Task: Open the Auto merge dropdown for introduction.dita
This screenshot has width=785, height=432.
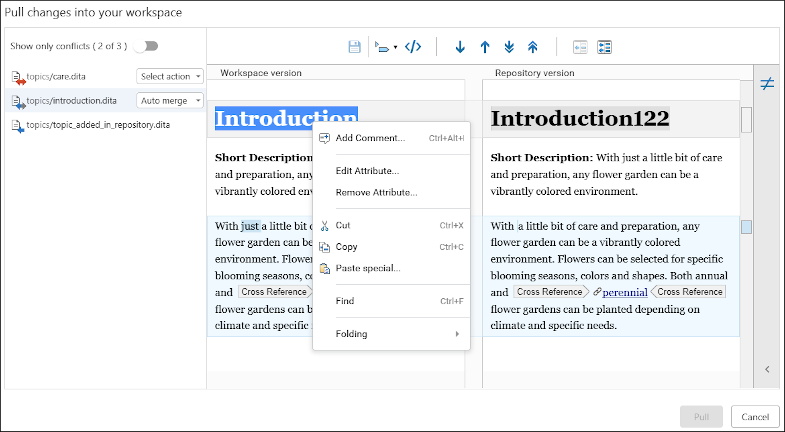Action: 170,100
